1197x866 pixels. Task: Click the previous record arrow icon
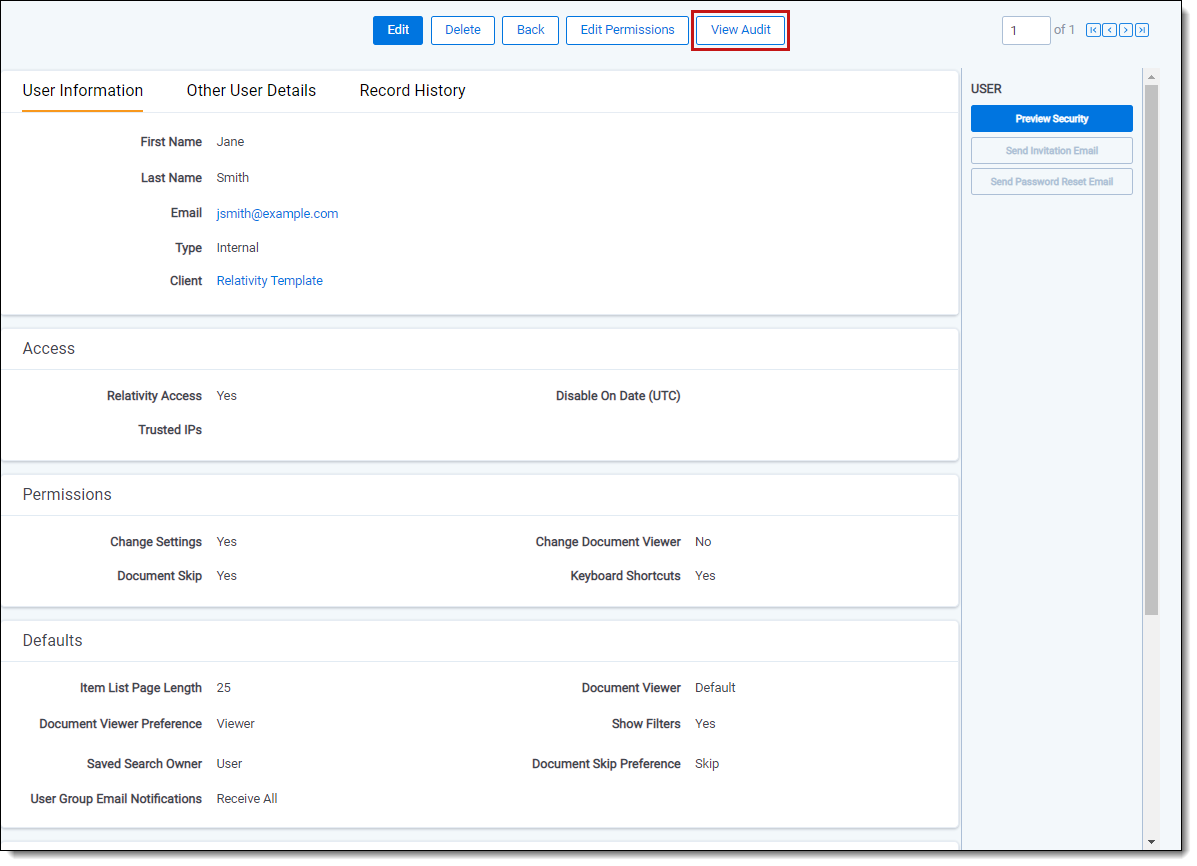pyautogui.click(x=1109, y=30)
